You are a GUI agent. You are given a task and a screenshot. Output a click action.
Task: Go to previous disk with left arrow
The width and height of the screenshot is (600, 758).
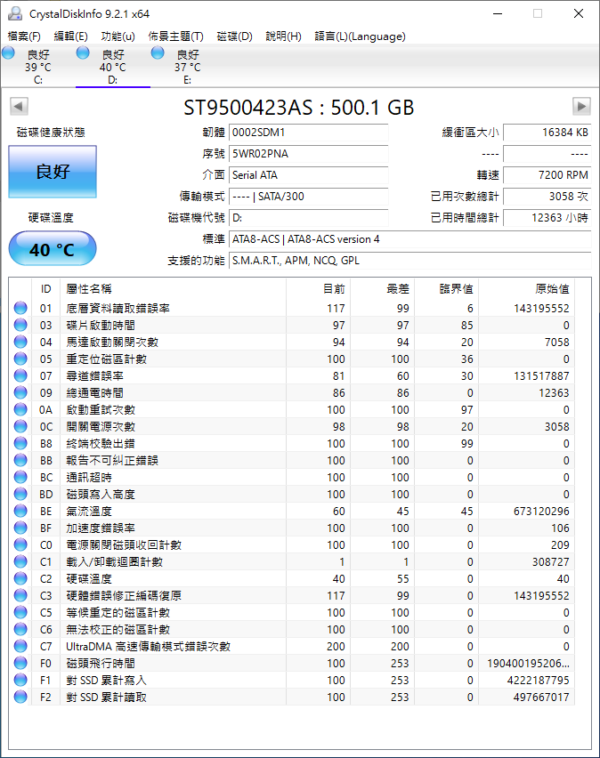click(x=18, y=106)
